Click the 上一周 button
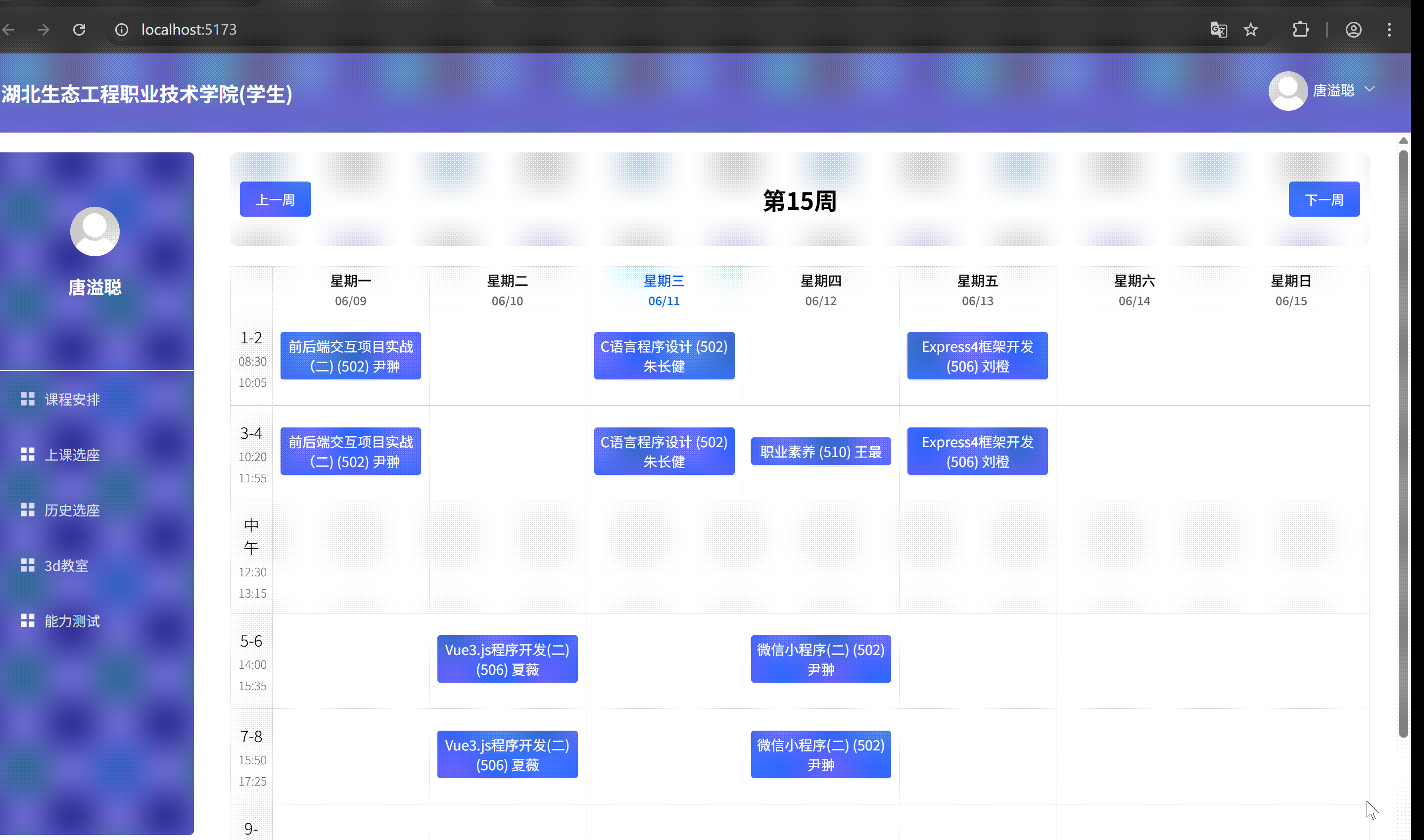Image resolution: width=1424 pixels, height=840 pixels. pyautogui.click(x=275, y=199)
